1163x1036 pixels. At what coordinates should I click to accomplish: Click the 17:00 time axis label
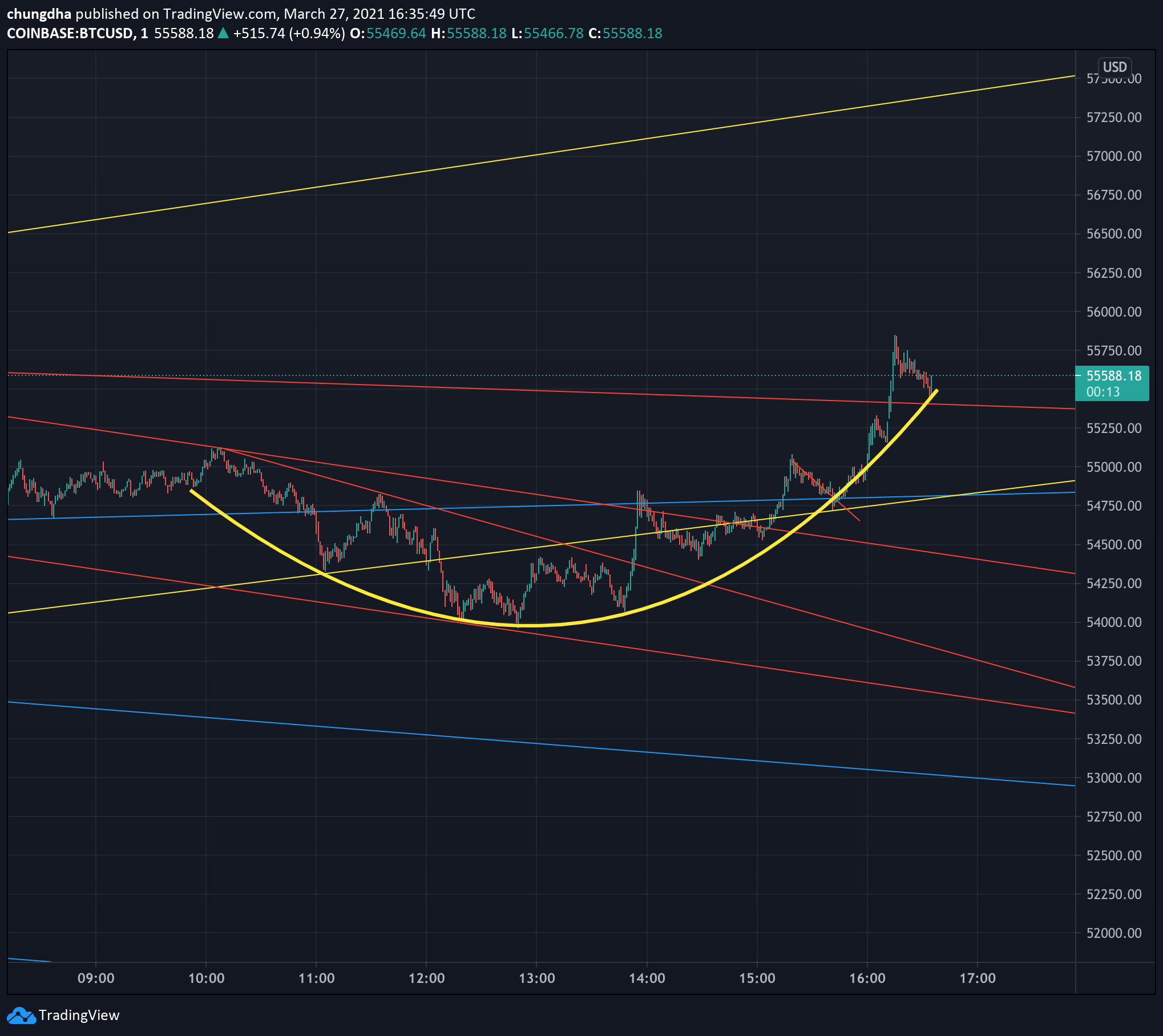[x=977, y=978]
